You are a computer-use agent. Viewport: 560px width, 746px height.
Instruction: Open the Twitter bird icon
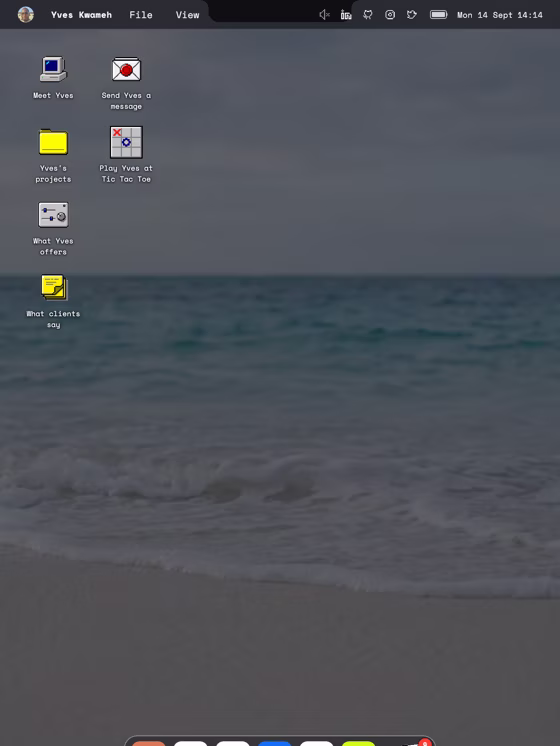click(x=412, y=15)
